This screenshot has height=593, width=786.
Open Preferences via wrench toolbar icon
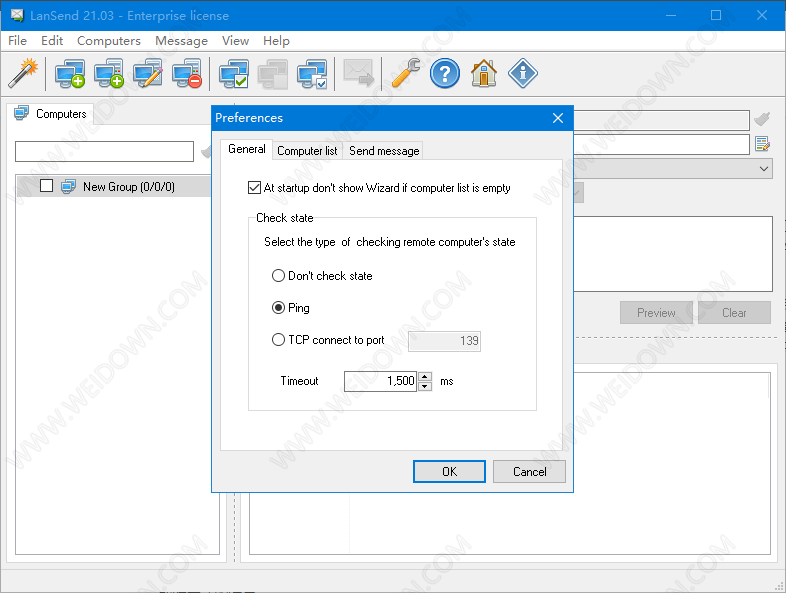pos(405,73)
